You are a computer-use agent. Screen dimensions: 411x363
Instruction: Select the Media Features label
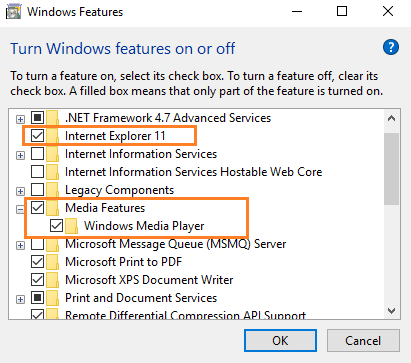(105, 208)
